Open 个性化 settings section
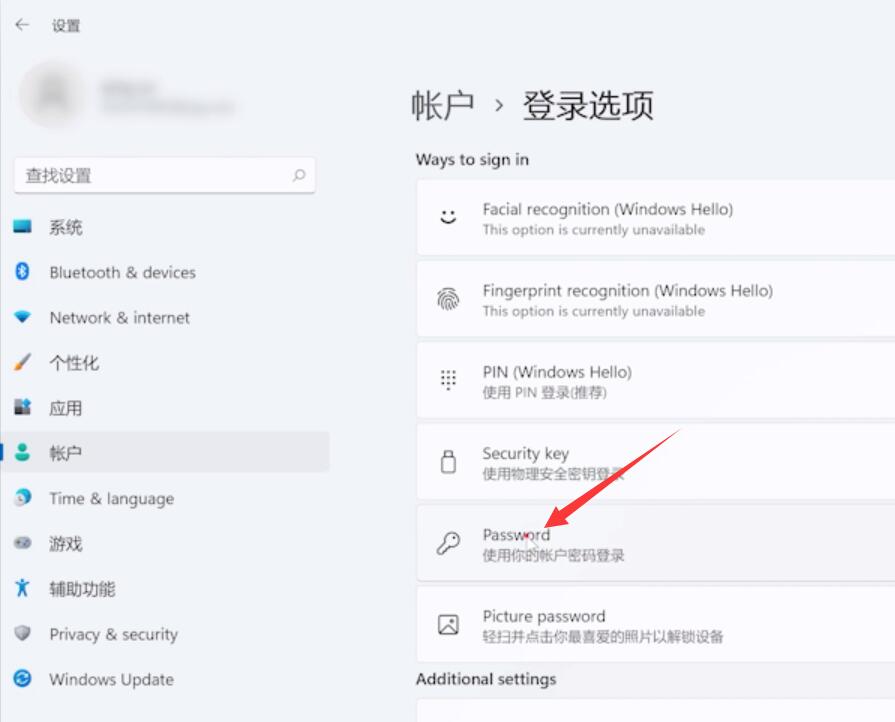Viewport: 895px width, 722px height. click(x=164, y=362)
